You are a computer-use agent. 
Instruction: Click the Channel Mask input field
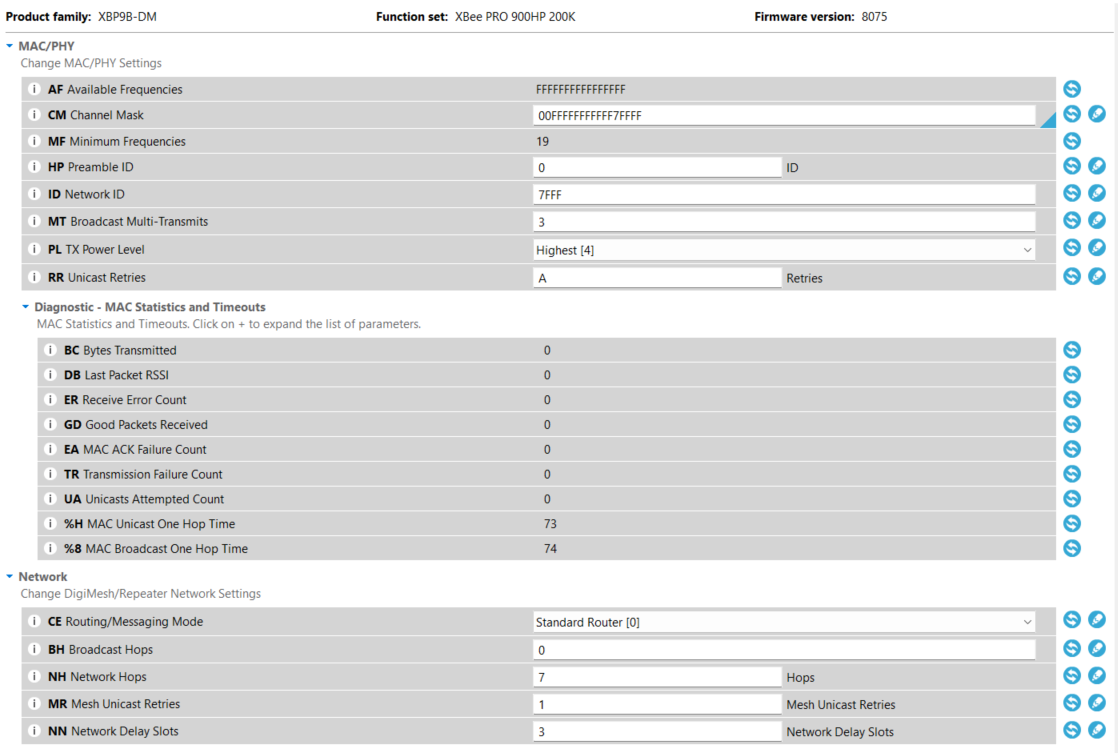784,116
